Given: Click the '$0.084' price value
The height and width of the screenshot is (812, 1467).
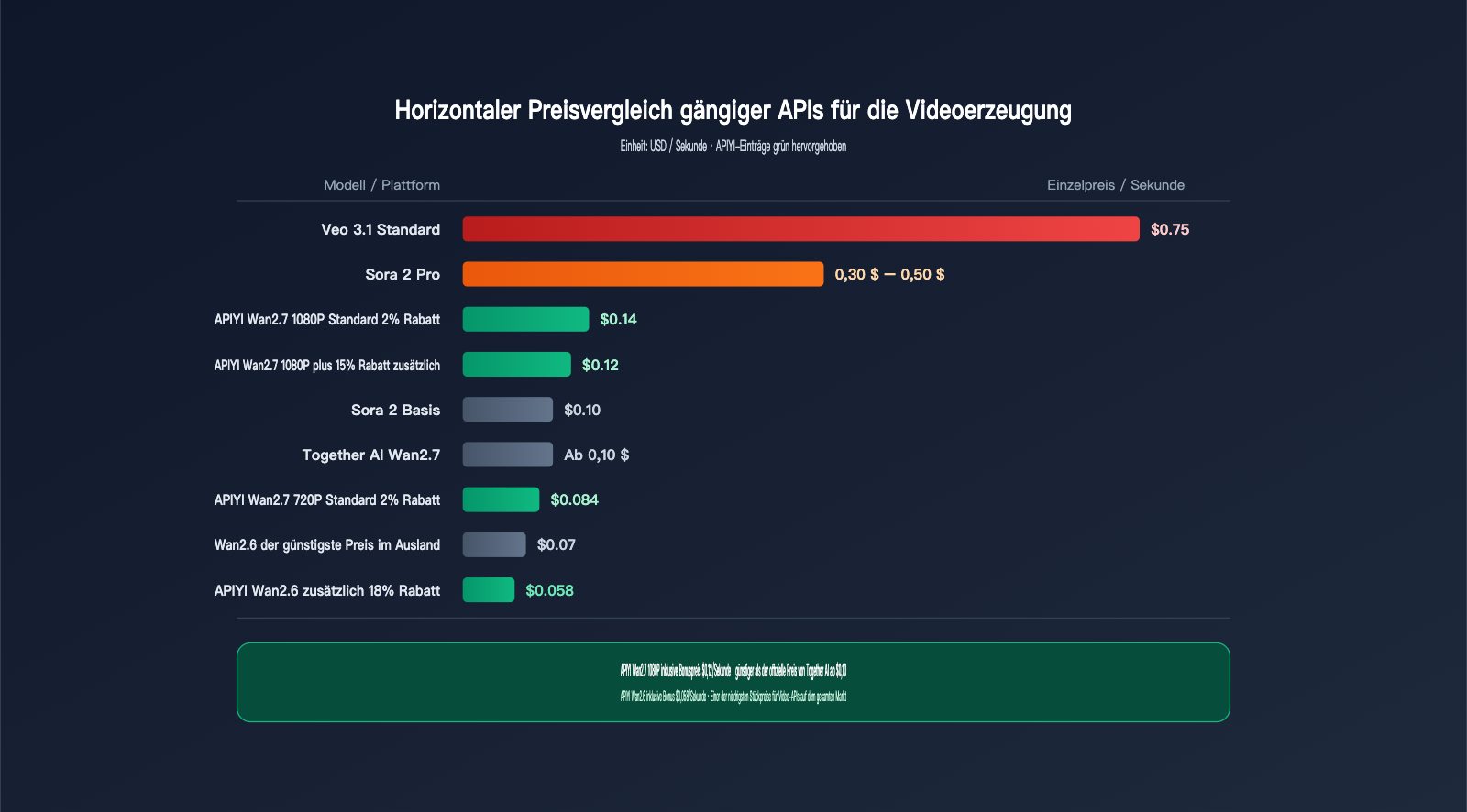Looking at the screenshot, I should [x=574, y=499].
